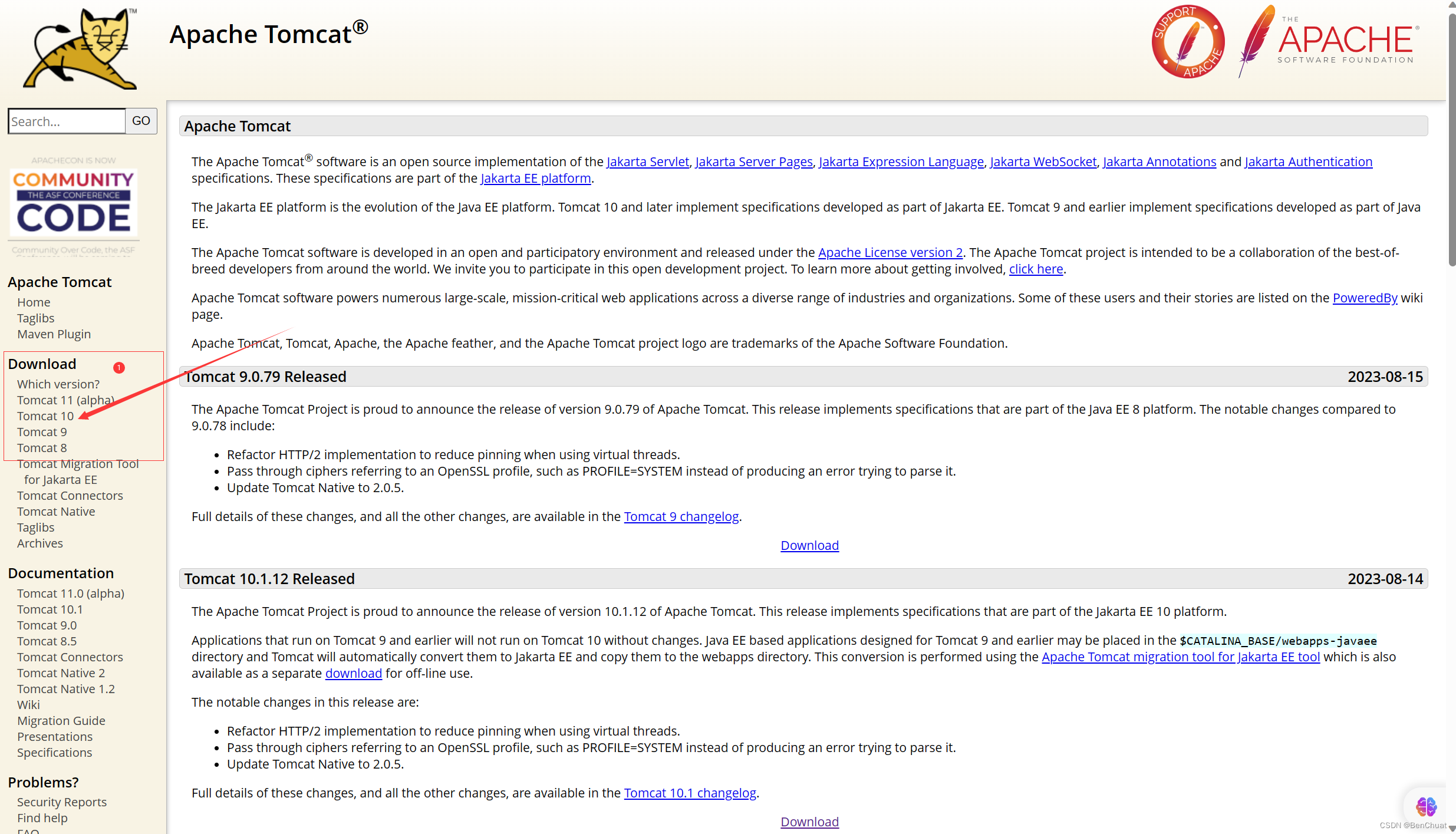Click the Support Apache circular badge
Viewport: 1456px width, 834px height.
point(1188,42)
